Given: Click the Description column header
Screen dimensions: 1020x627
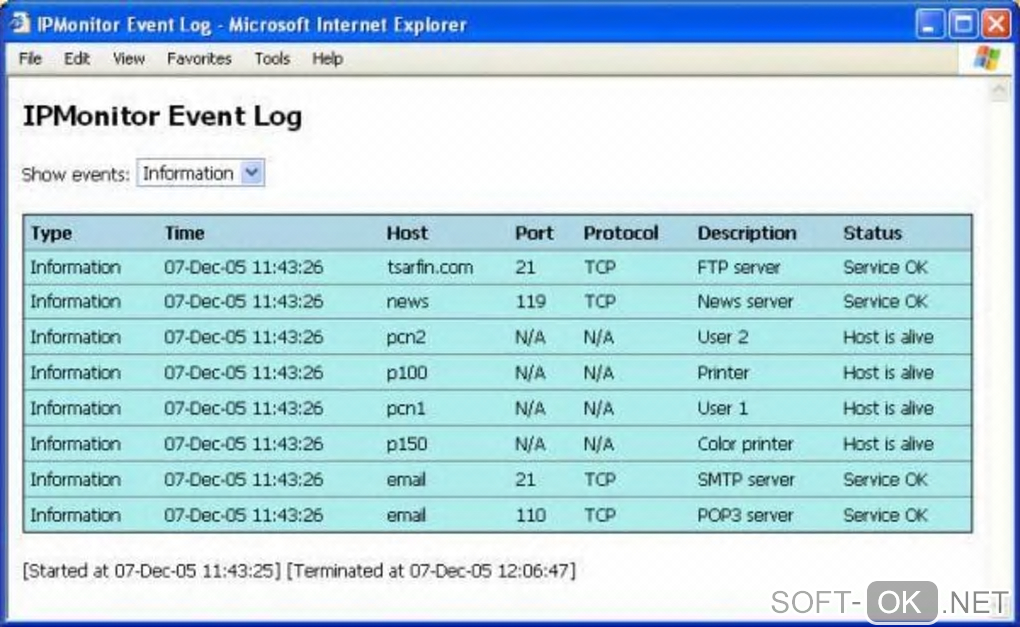Looking at the screenshot, I should [x=747, y=233].
